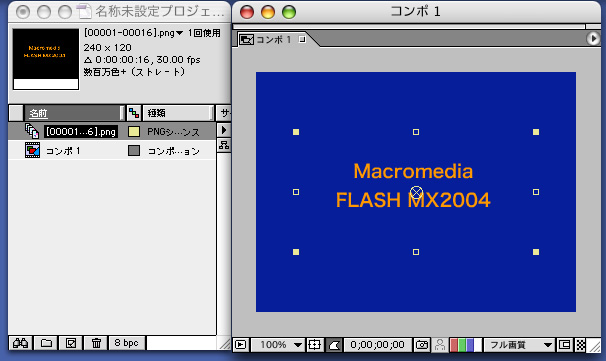The width and height of the screenshot is (606, 361).
Task: Open the フル画質 resolution dropdown
Action: (x=519, y=345)
